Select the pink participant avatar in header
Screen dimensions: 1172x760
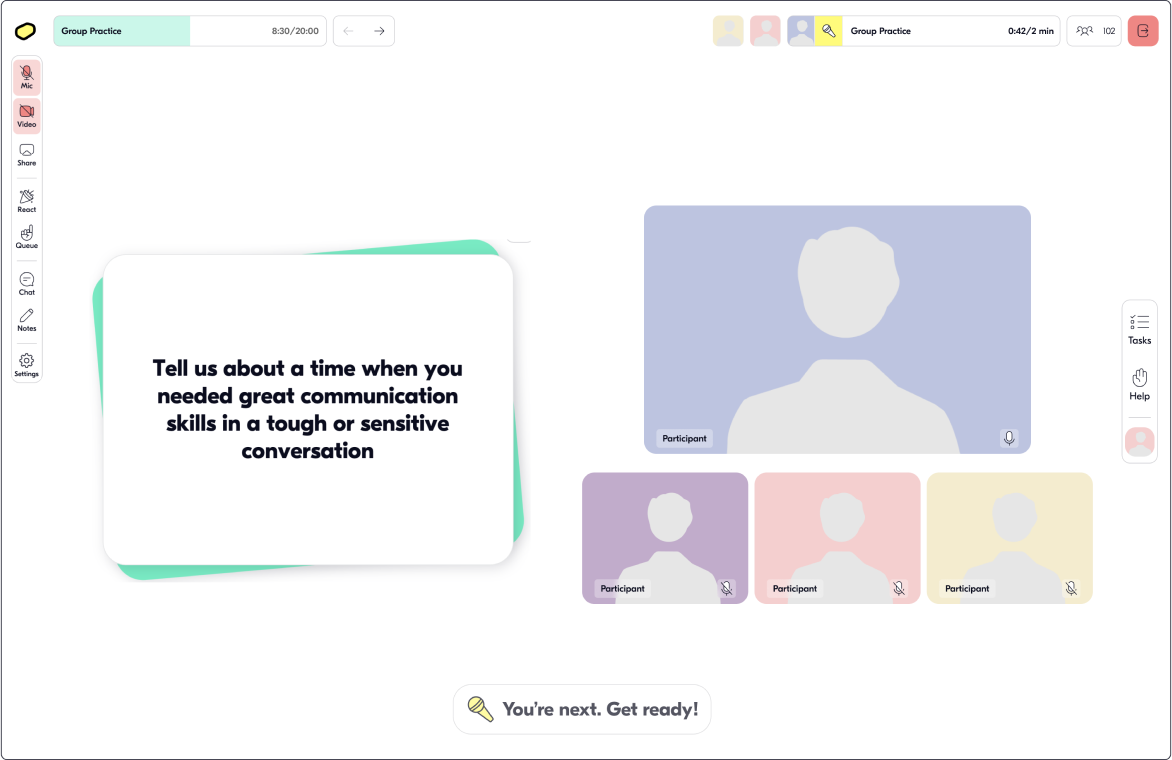tap(765, 31)
